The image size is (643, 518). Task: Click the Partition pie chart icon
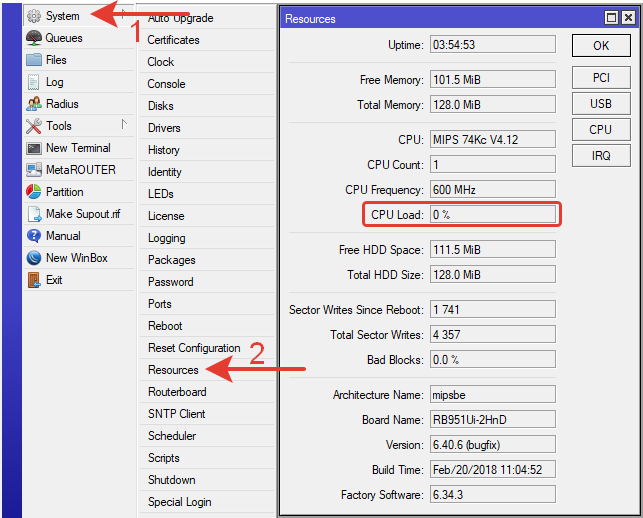click(x=34, y=192)
